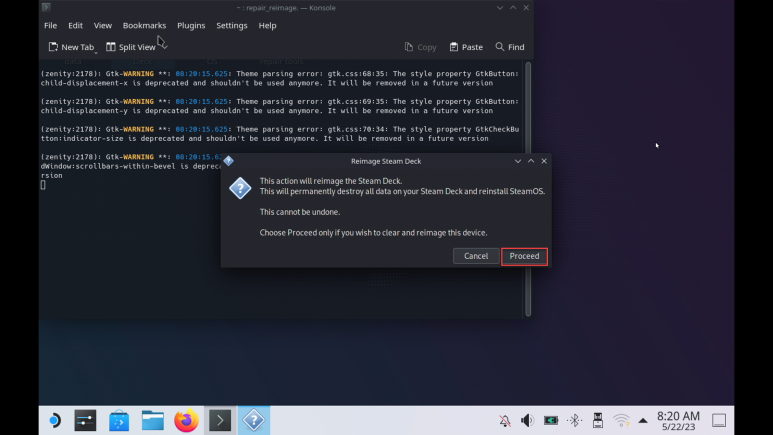The height and width of the screenshot is (435, 773).
Task: Click the Paste toolbar button
Action: coord(466,47)
